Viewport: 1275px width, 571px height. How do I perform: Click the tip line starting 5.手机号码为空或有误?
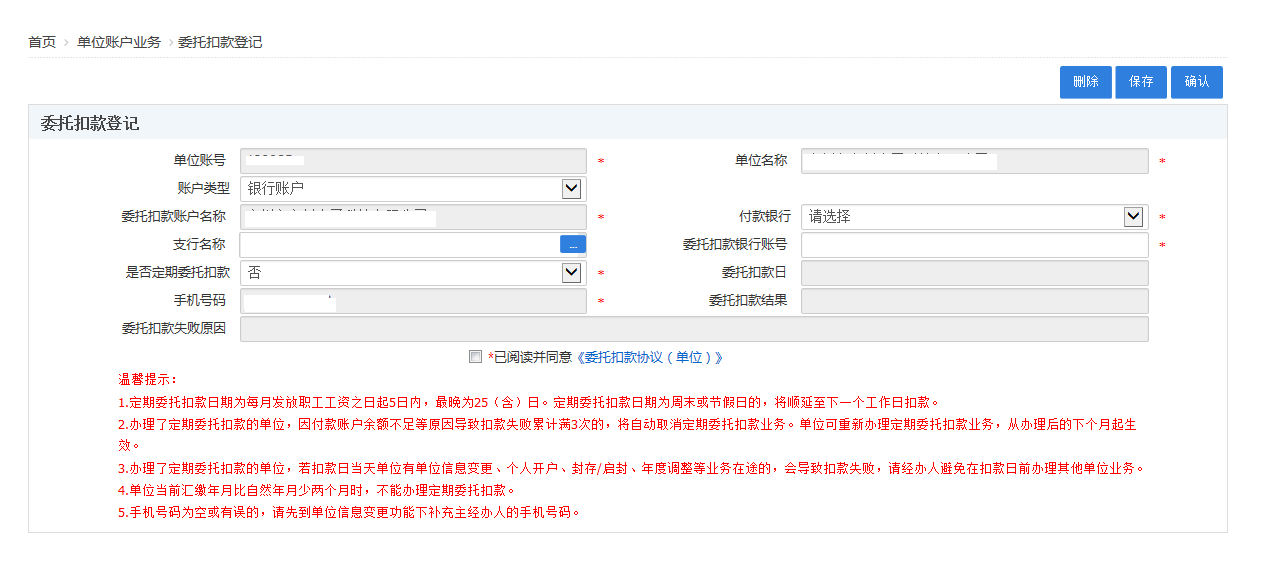tap(349, 512)
